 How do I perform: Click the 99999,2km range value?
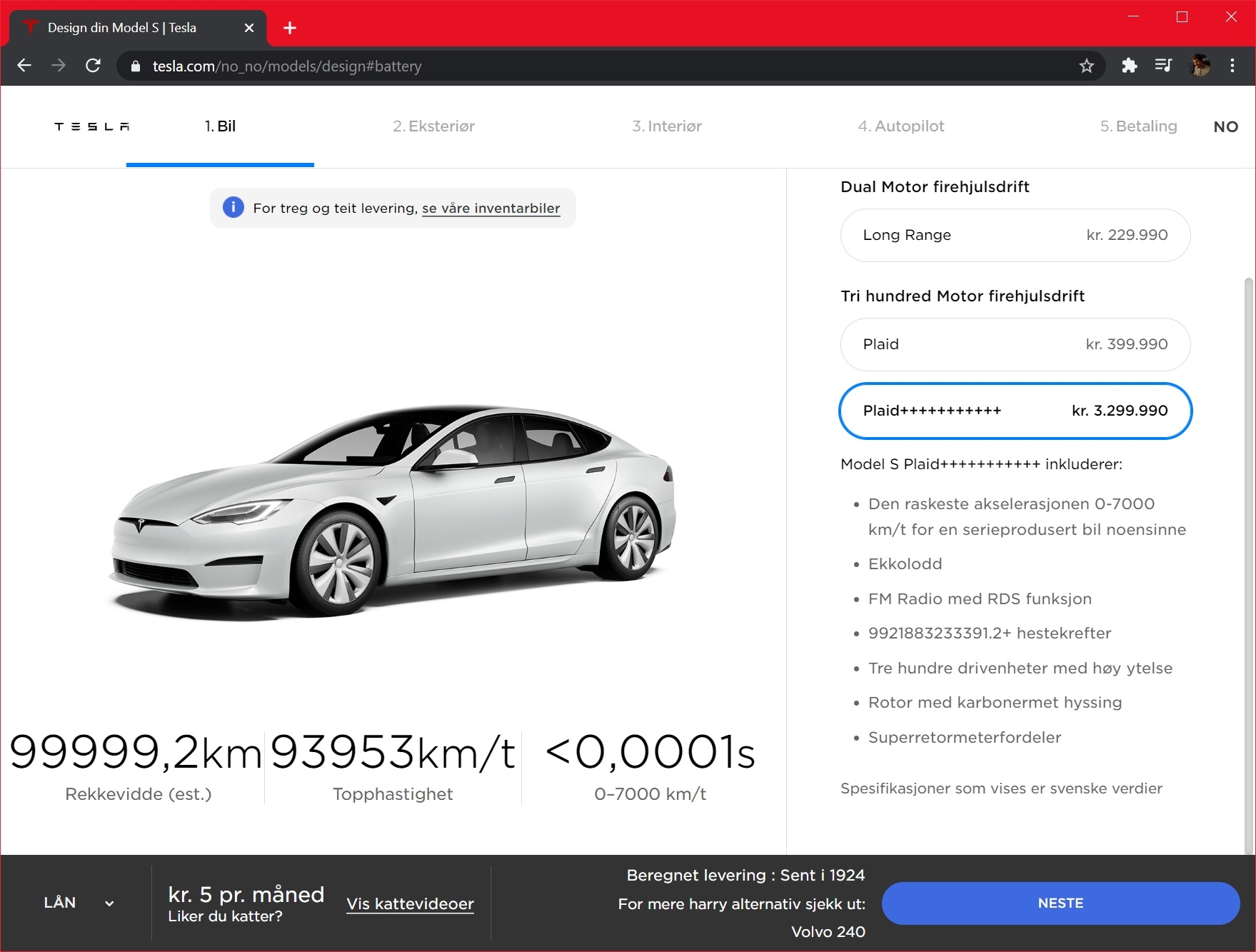[x=136, y=752]
